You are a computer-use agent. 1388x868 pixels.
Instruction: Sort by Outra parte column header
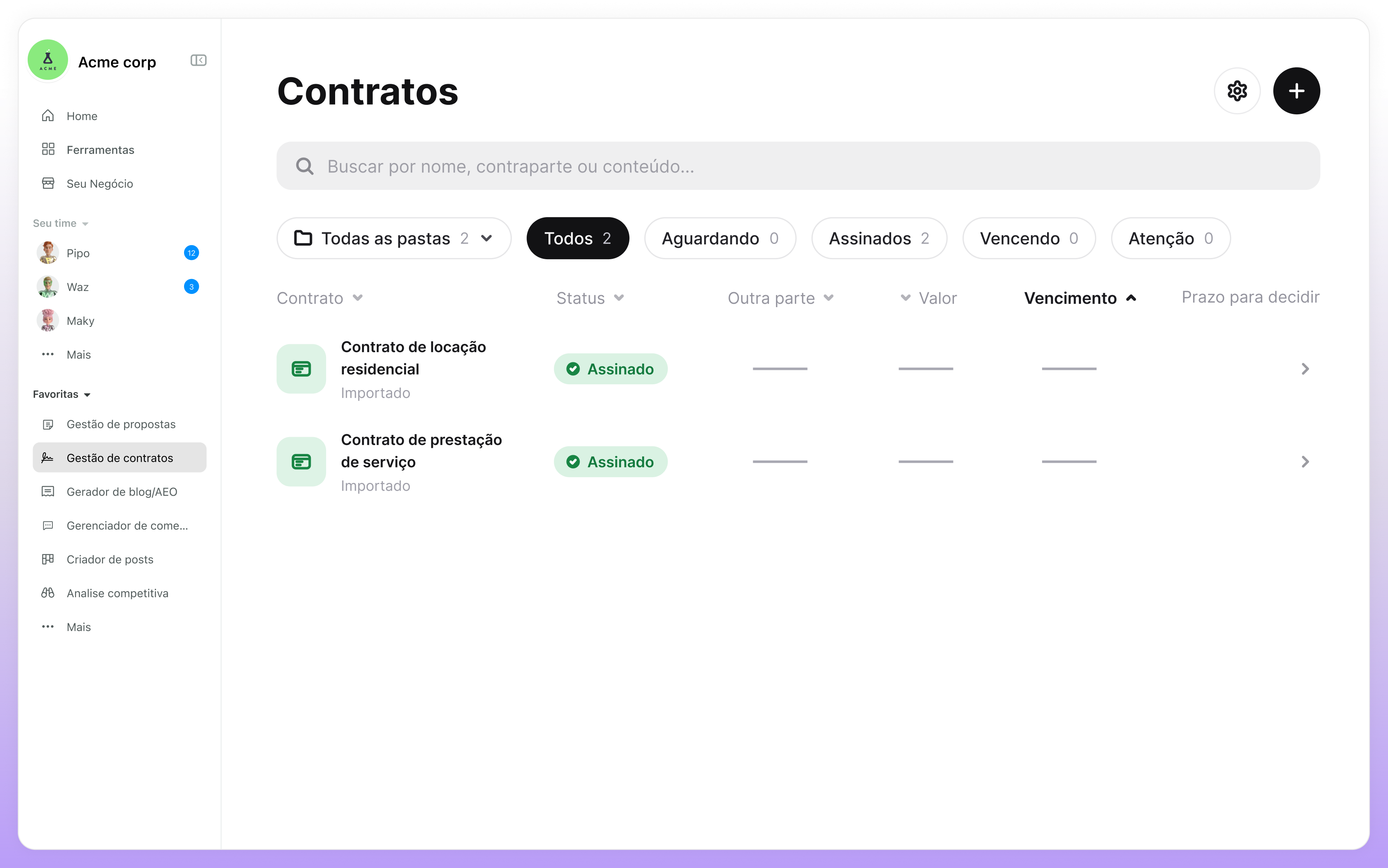point(781,298)
